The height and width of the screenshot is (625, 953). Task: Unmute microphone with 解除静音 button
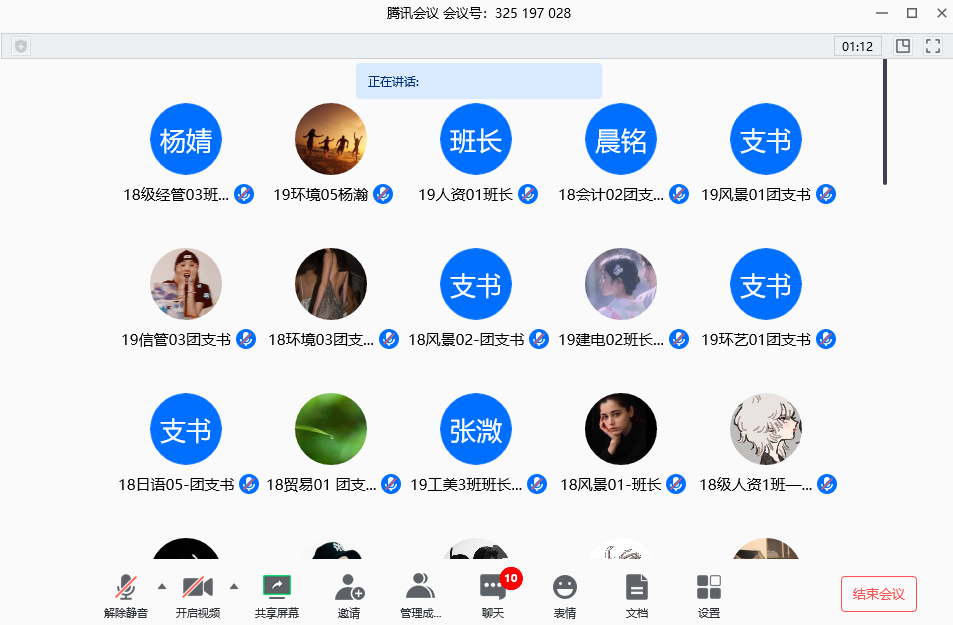[x=126, y=595]
